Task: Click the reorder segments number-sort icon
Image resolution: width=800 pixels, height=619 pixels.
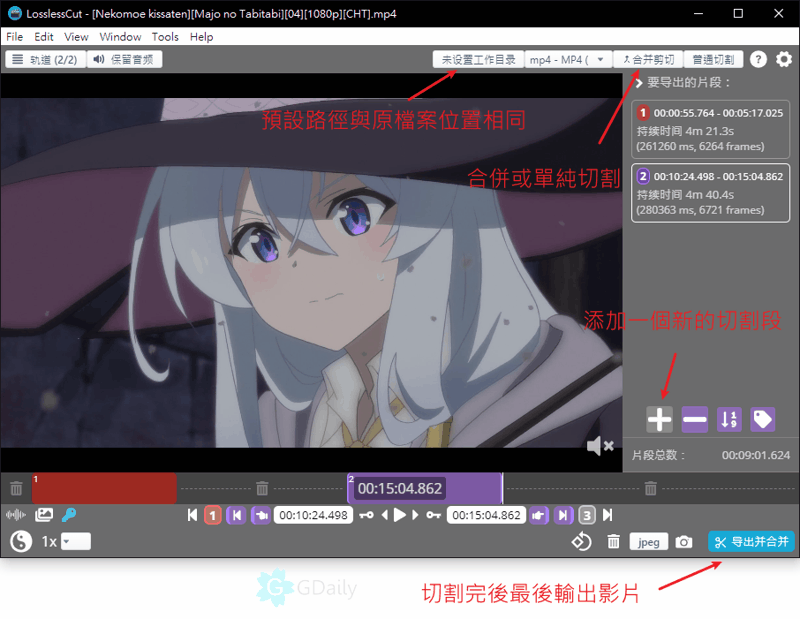Action: [x=729, y=419]
